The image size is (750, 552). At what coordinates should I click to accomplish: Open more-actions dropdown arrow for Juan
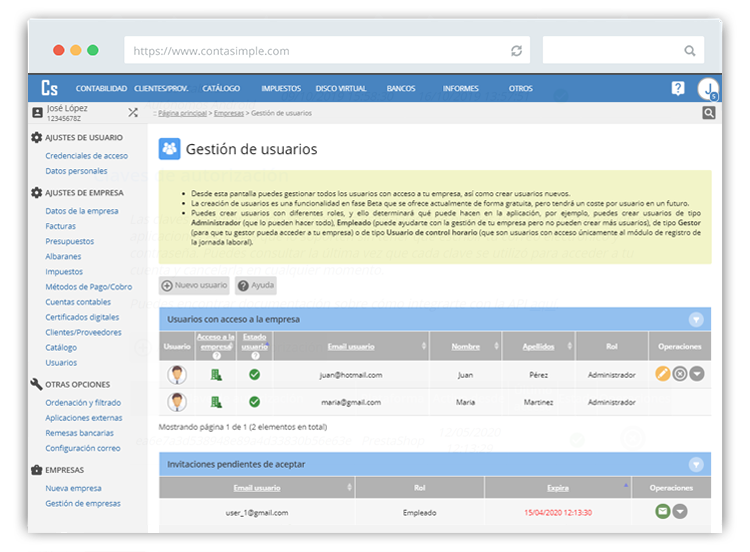697,373
